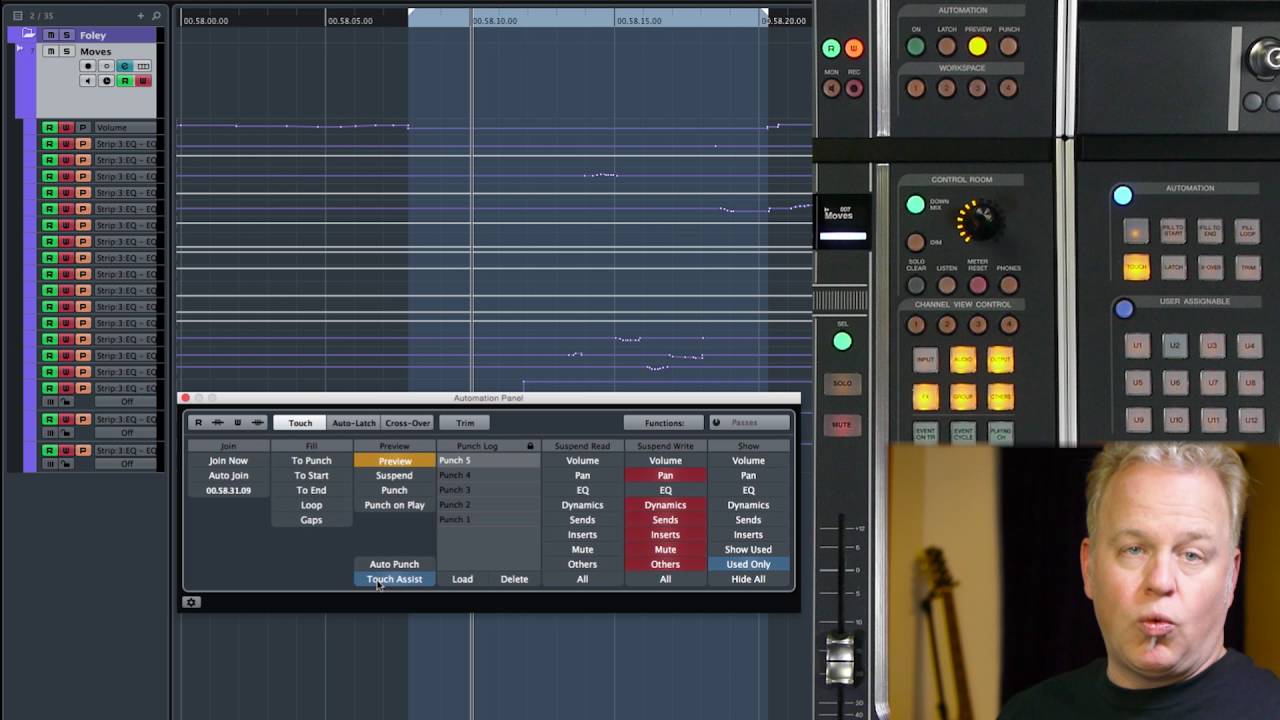
Task: Toggle green Read automation on Moves track
Action: (124, 81)
